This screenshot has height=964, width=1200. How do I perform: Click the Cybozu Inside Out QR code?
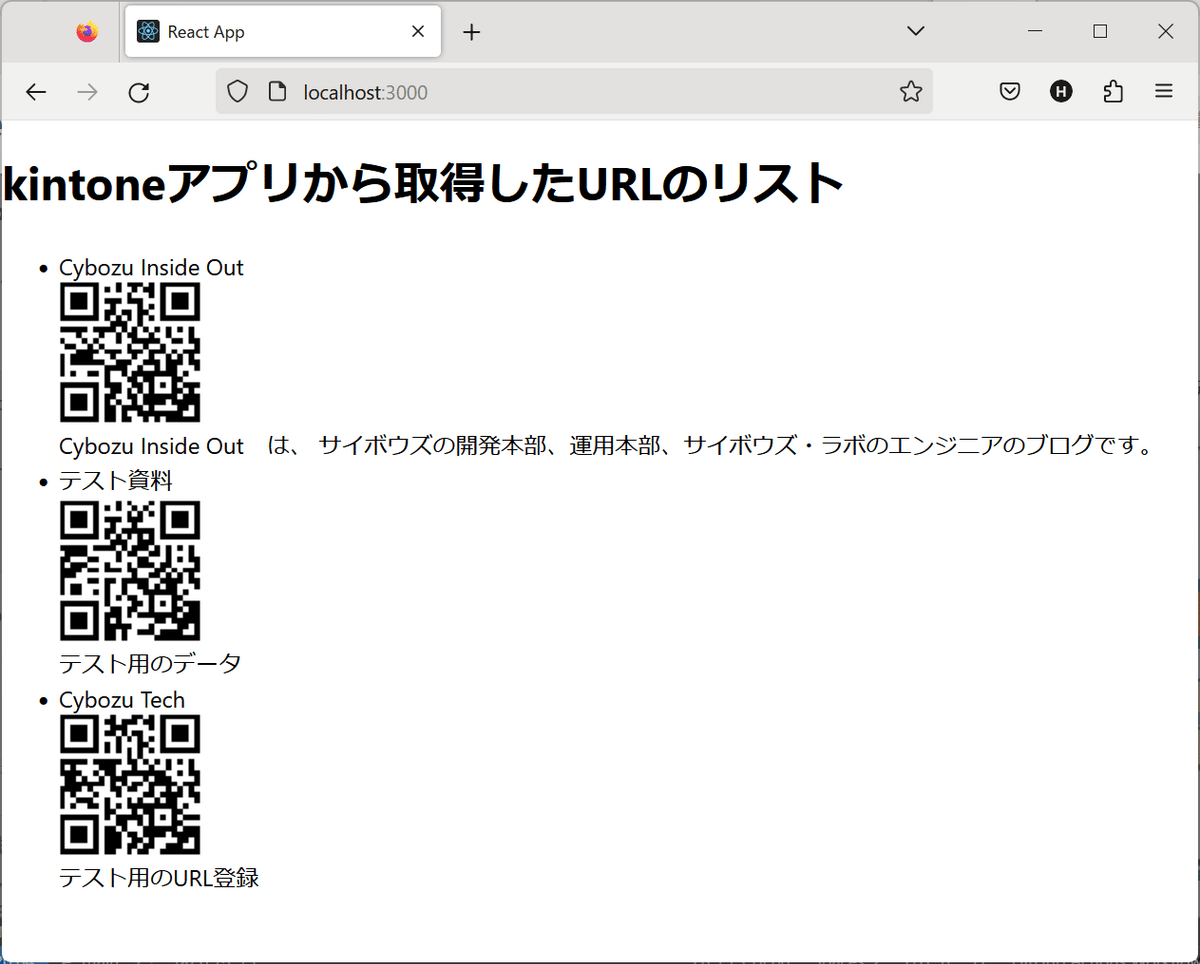(x=130, y=354)
